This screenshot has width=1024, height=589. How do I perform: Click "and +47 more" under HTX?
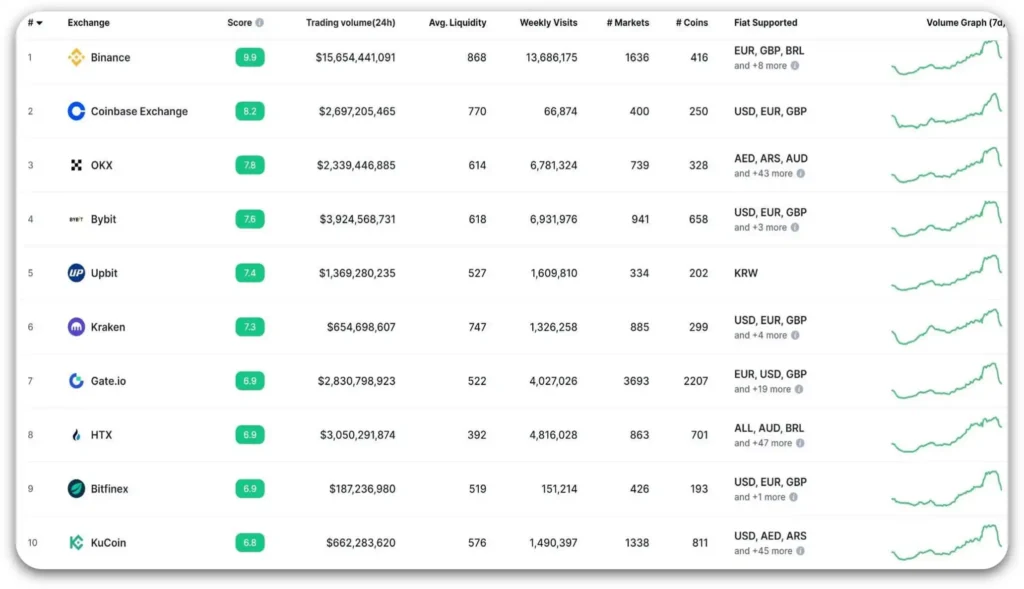pos(763,443)
